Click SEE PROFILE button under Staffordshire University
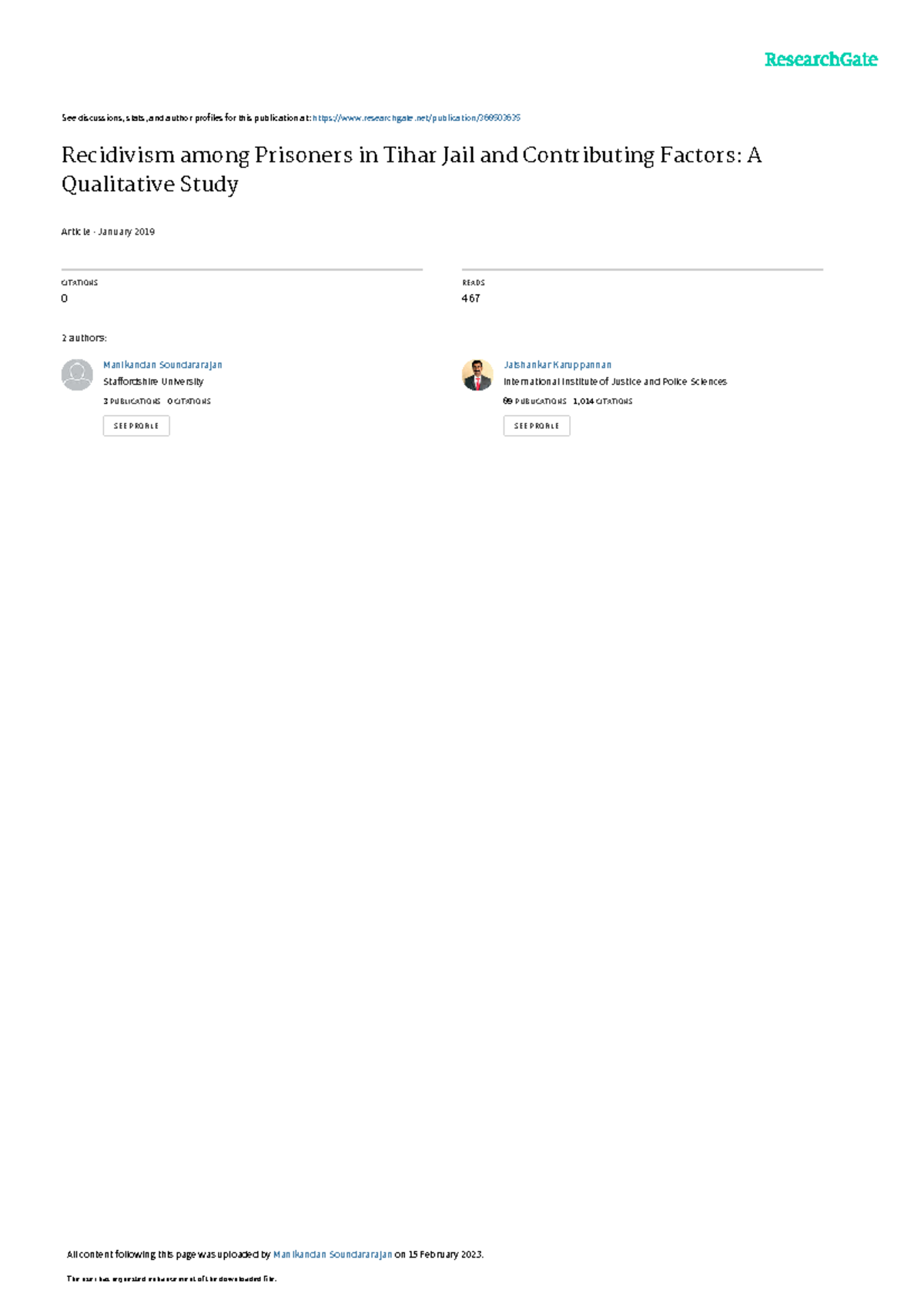 click(136, 426)
